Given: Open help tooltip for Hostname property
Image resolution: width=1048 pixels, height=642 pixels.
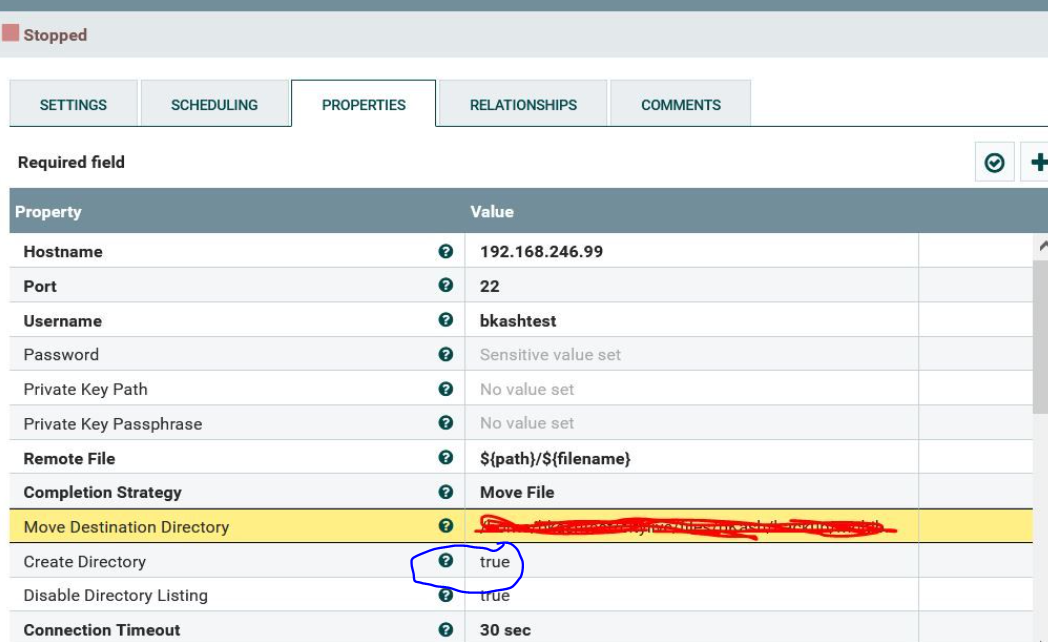Looking at the screenshot, I should pyautogui.click(x=447, y=251).
